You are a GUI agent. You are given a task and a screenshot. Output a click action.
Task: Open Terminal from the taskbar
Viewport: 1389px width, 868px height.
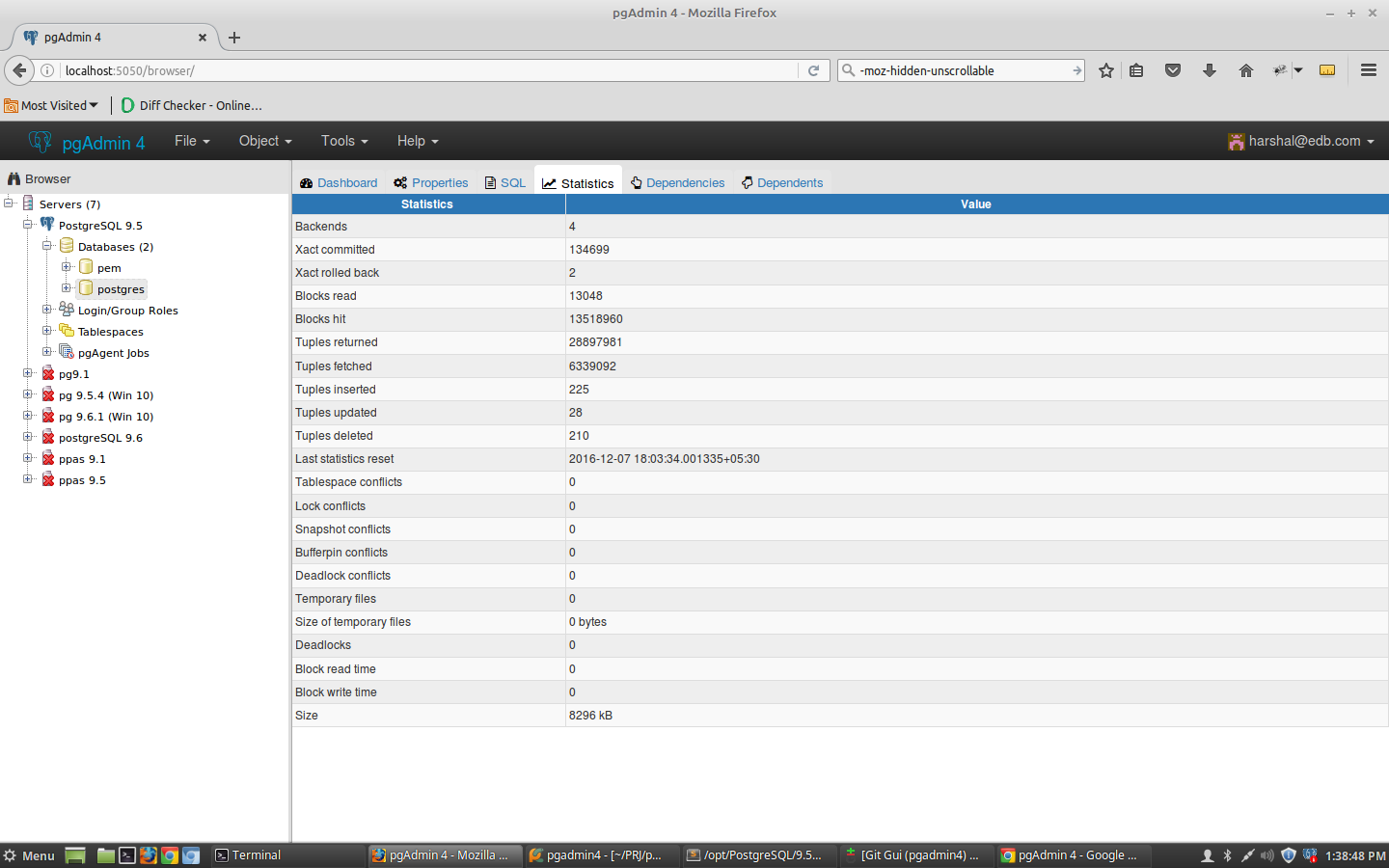click(248, 855)
